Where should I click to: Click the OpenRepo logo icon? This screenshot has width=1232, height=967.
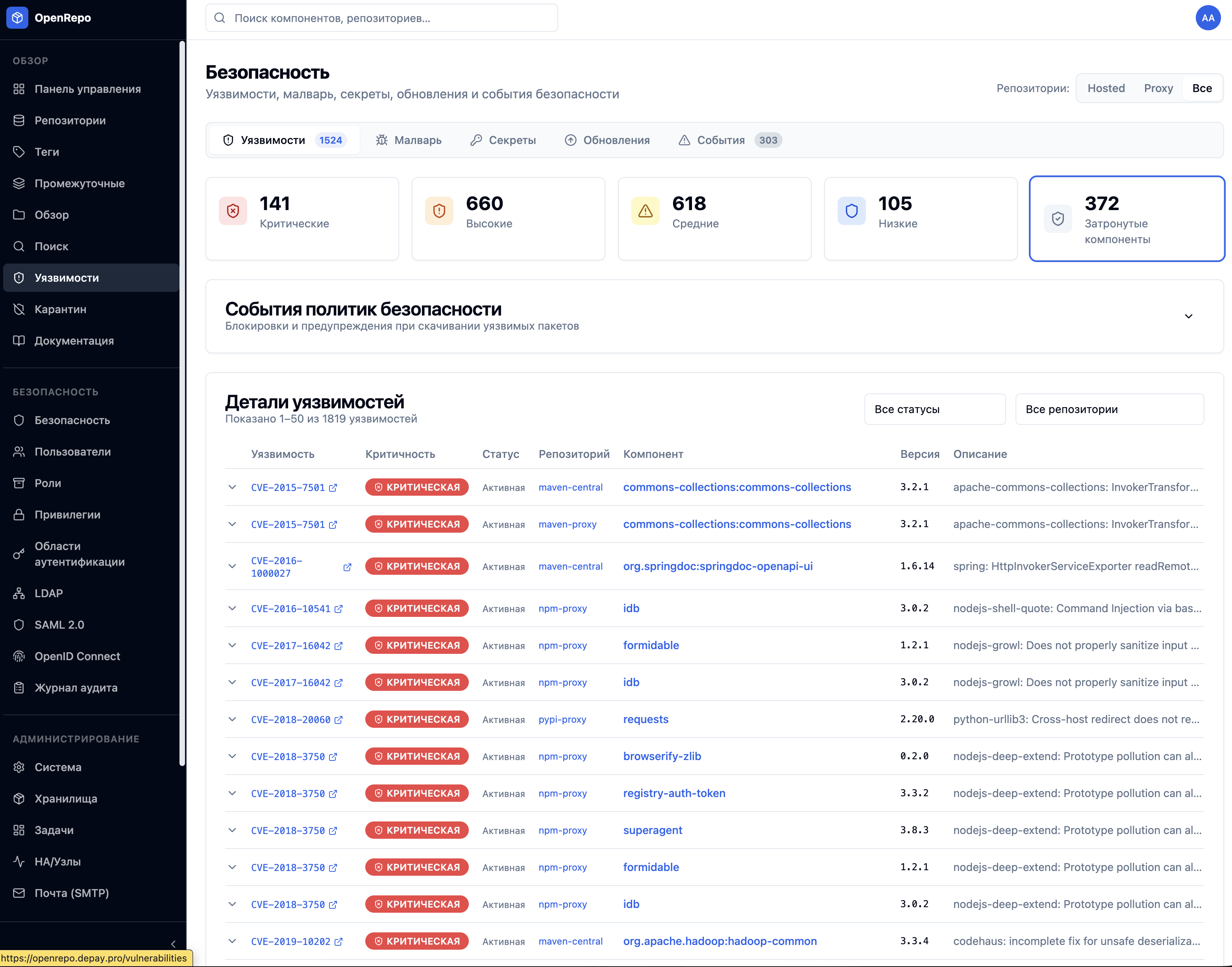click(x=17, y=18)
